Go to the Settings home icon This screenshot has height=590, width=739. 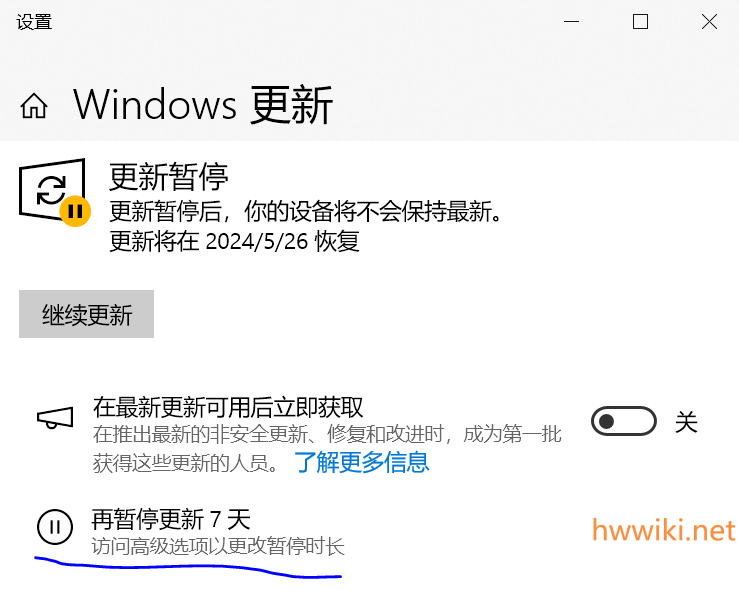[x=34, y=105]
